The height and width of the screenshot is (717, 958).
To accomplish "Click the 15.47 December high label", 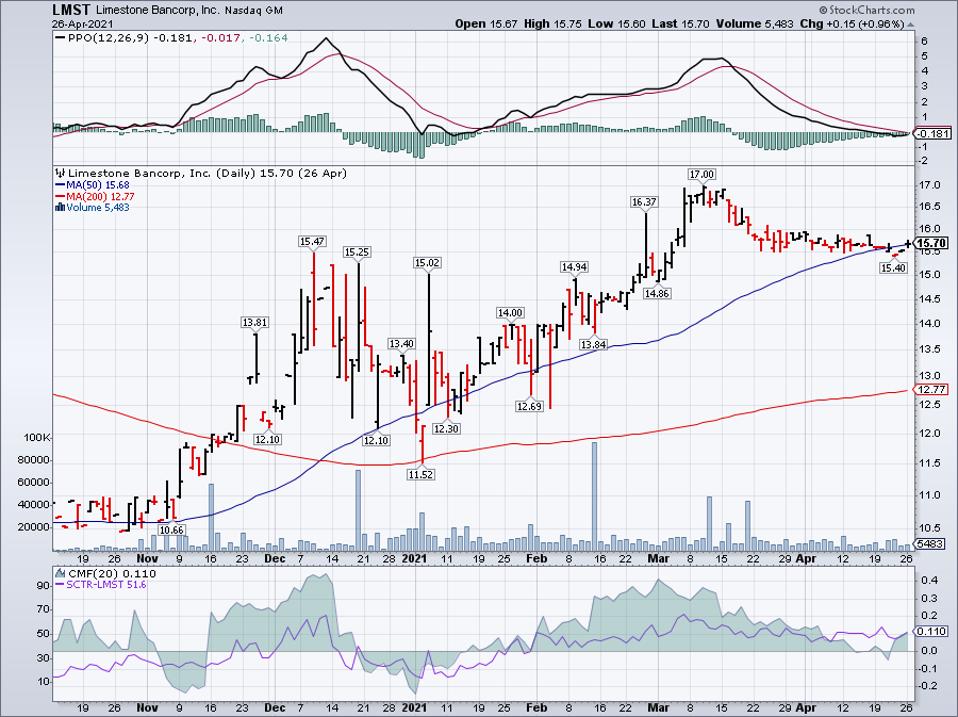I will click(x=312, y=241).
